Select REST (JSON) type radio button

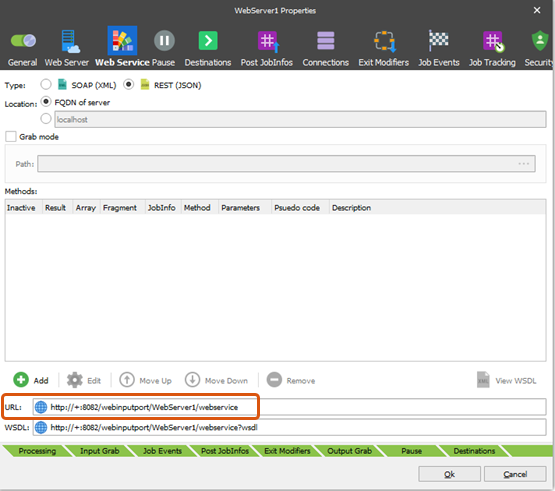(x=128, y=85)
